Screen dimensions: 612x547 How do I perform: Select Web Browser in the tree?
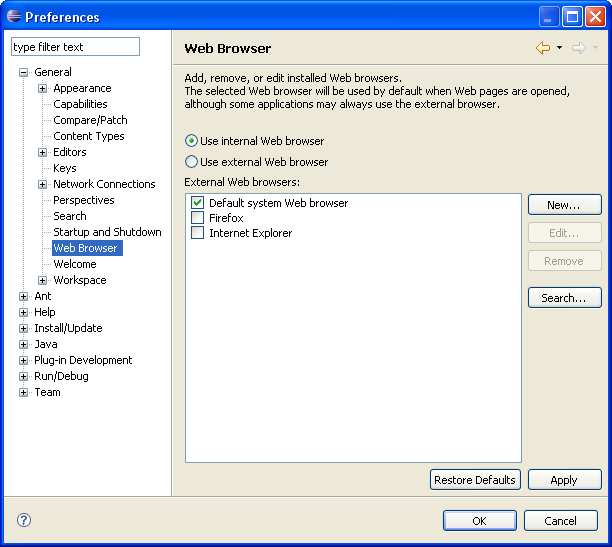point(87,248)
